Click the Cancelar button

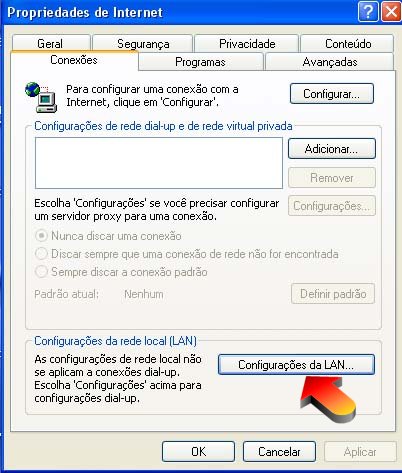[x=279, y=451]
